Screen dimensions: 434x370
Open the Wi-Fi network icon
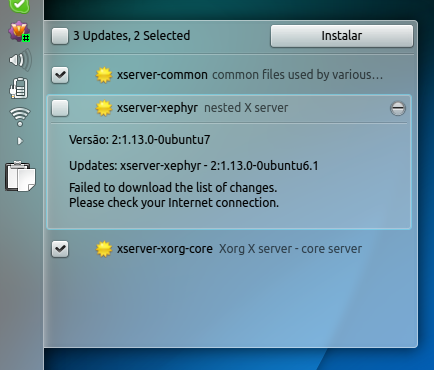(20, 117)
